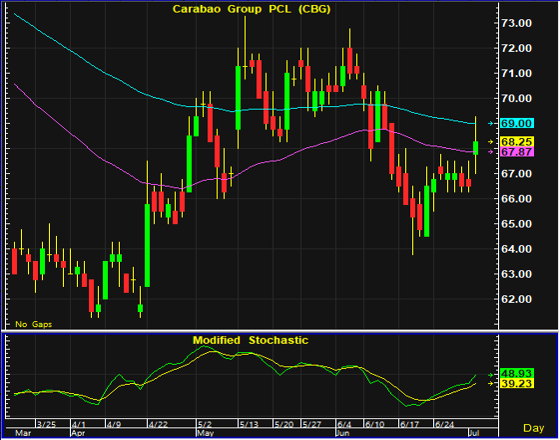560x440 pixels.
Task: Click the No Gaps label
Action: point(33,324)
